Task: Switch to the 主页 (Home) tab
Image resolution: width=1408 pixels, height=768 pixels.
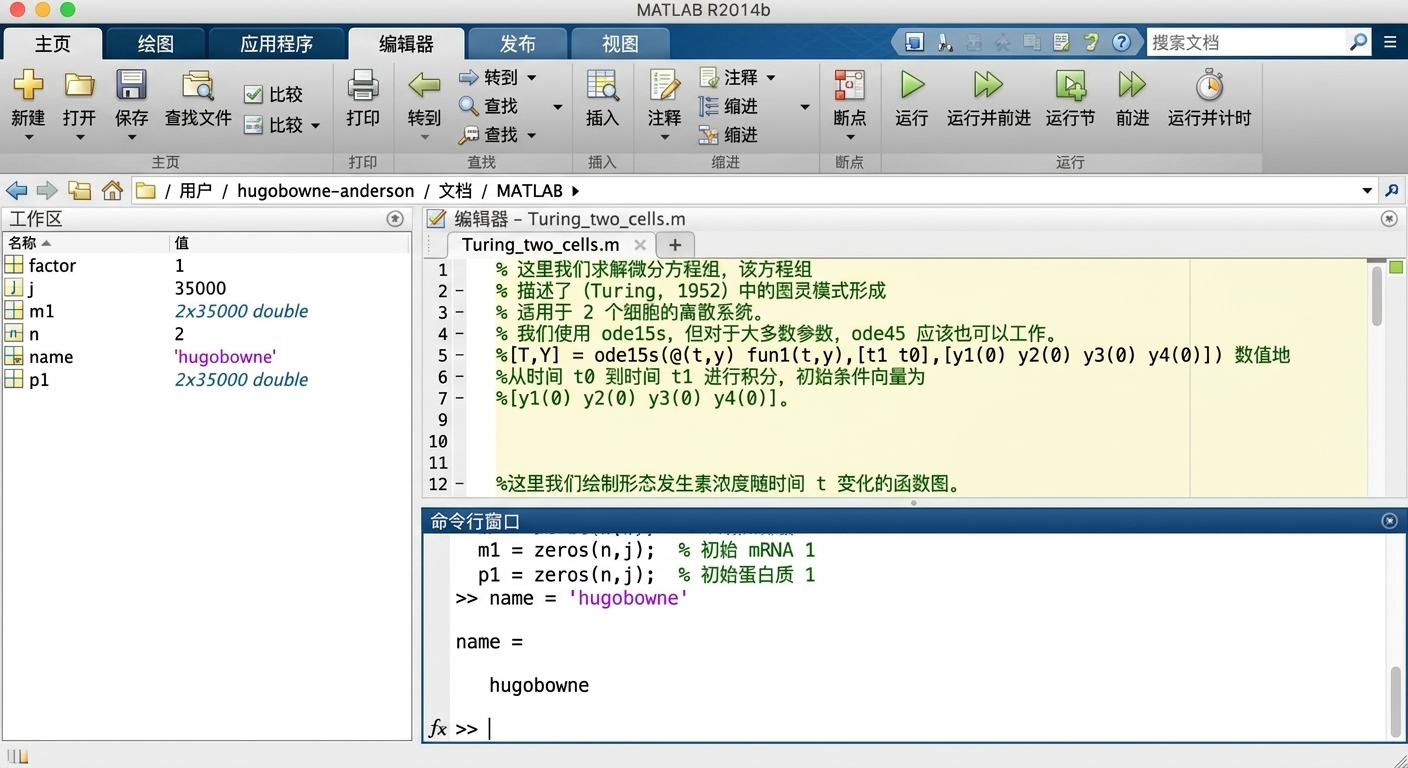Action: pyautogui.click(x=53, y=44)
